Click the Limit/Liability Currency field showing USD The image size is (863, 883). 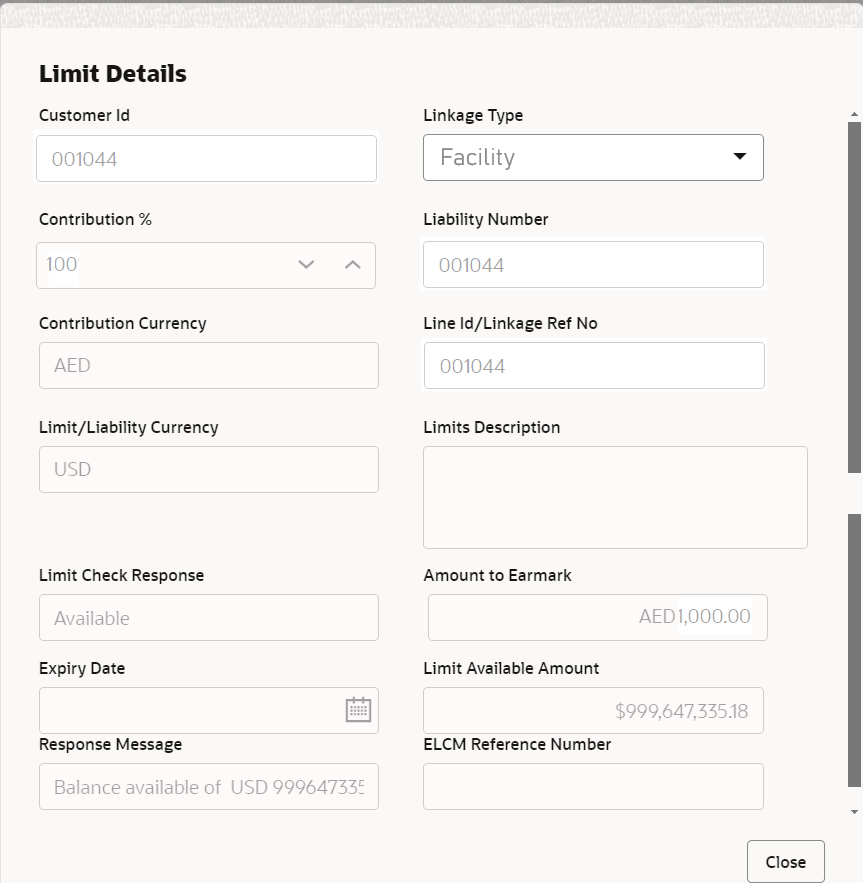(x=208, y=469)
